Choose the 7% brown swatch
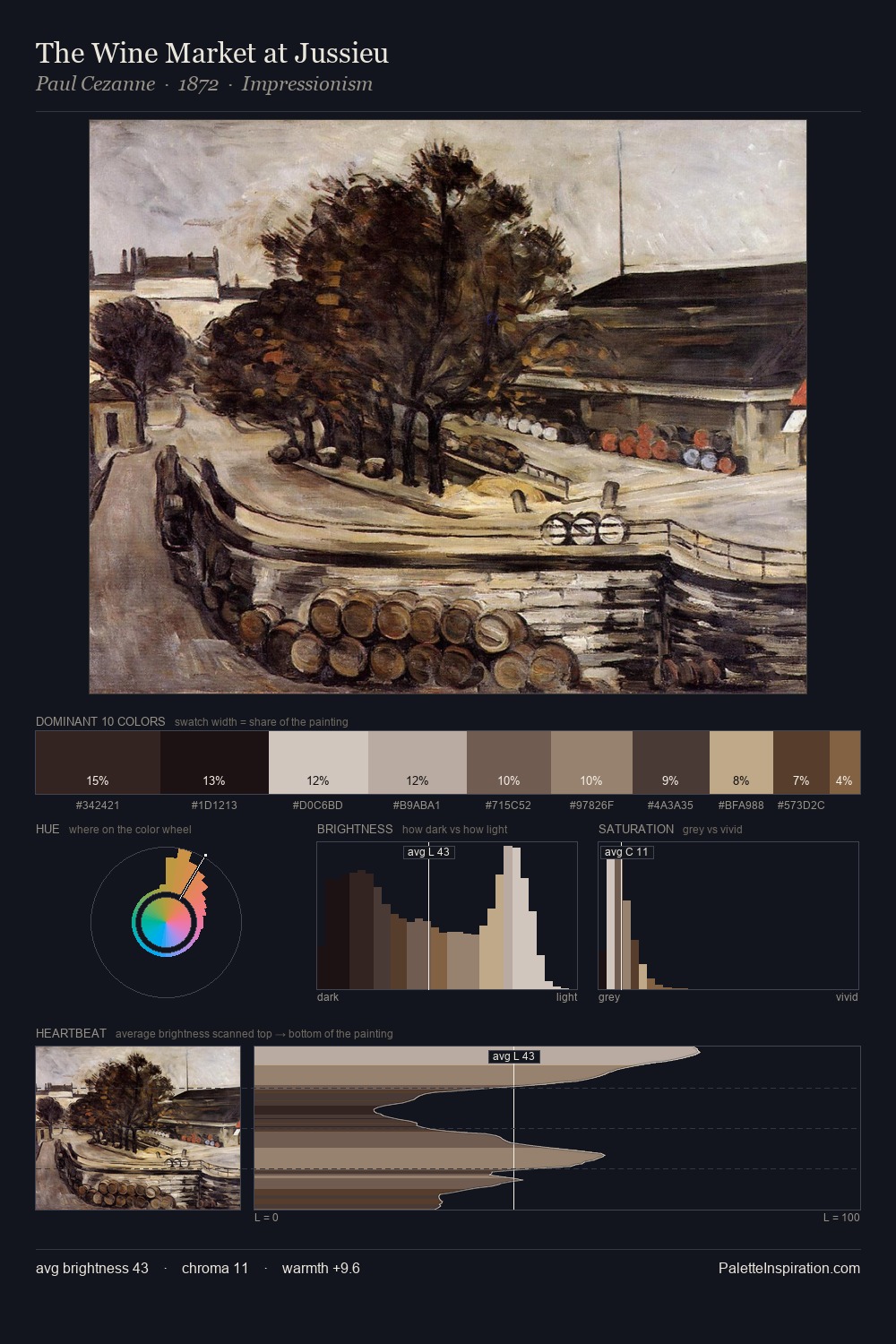Screen dimensions: 896x1344 801,762
